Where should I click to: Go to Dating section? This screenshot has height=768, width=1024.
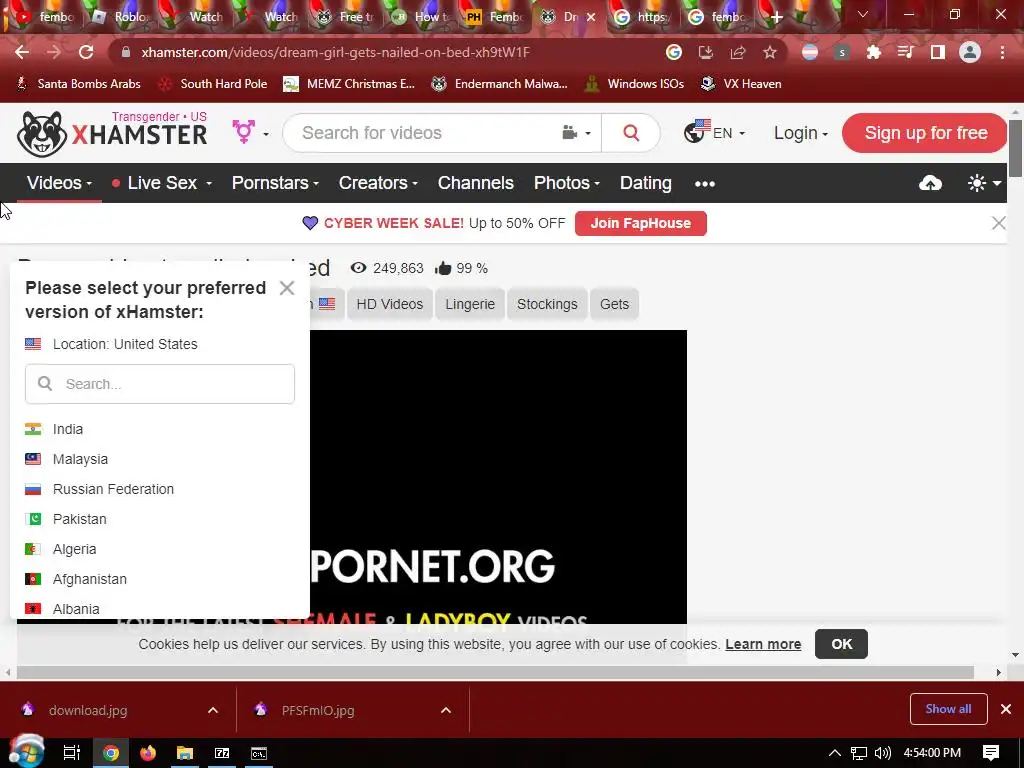click(x=645, y=184)
